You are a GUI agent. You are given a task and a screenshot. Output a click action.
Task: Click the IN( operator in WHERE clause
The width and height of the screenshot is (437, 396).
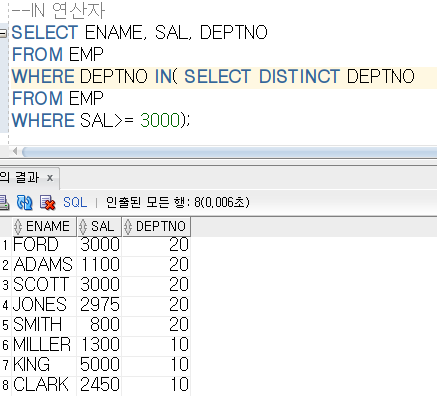tap(166, 76)
